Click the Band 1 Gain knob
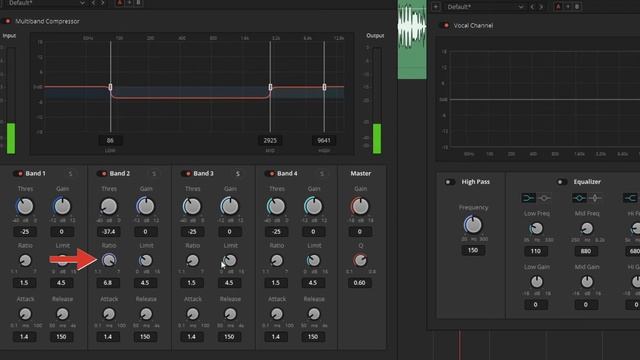This screenshot has width=640, height=360. click(x=62, y=207)
